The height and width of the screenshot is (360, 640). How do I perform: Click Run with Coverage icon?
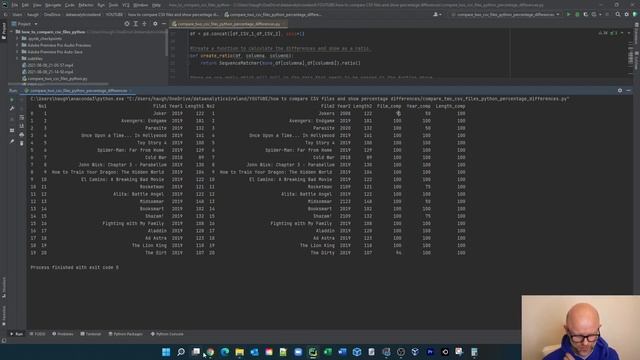586,15
